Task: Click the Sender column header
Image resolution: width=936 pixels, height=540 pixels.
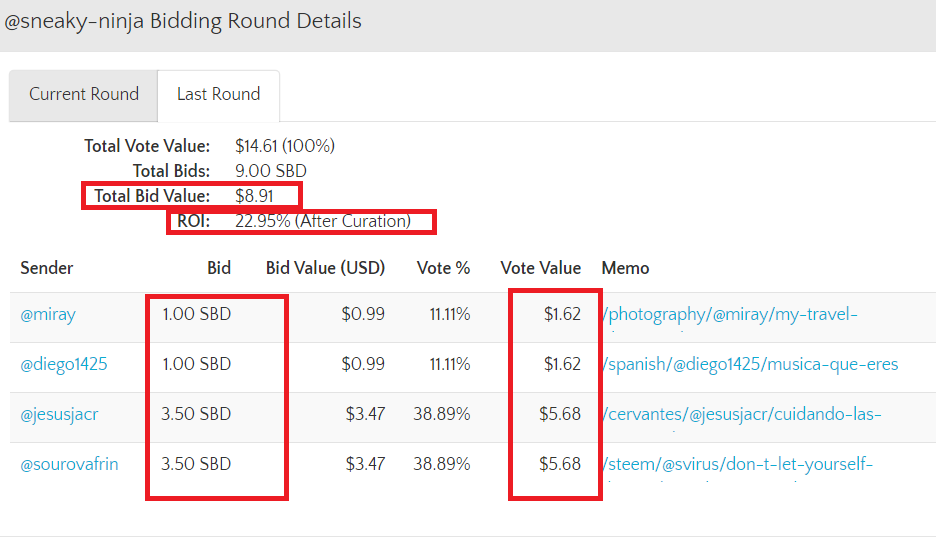Action: (x=47, y=268)
